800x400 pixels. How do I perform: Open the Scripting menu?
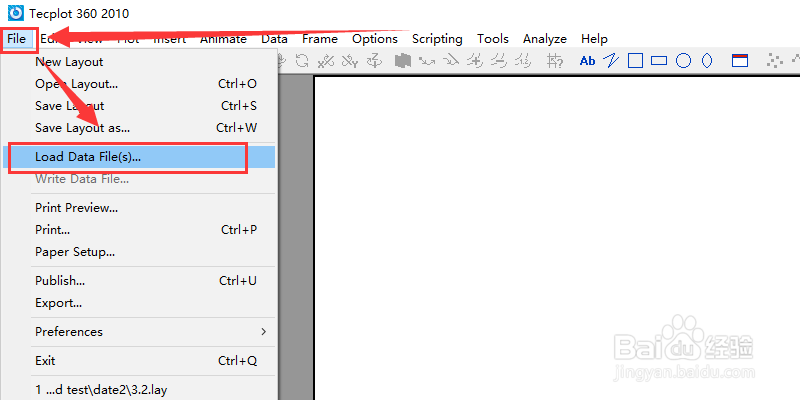(437, 39)
